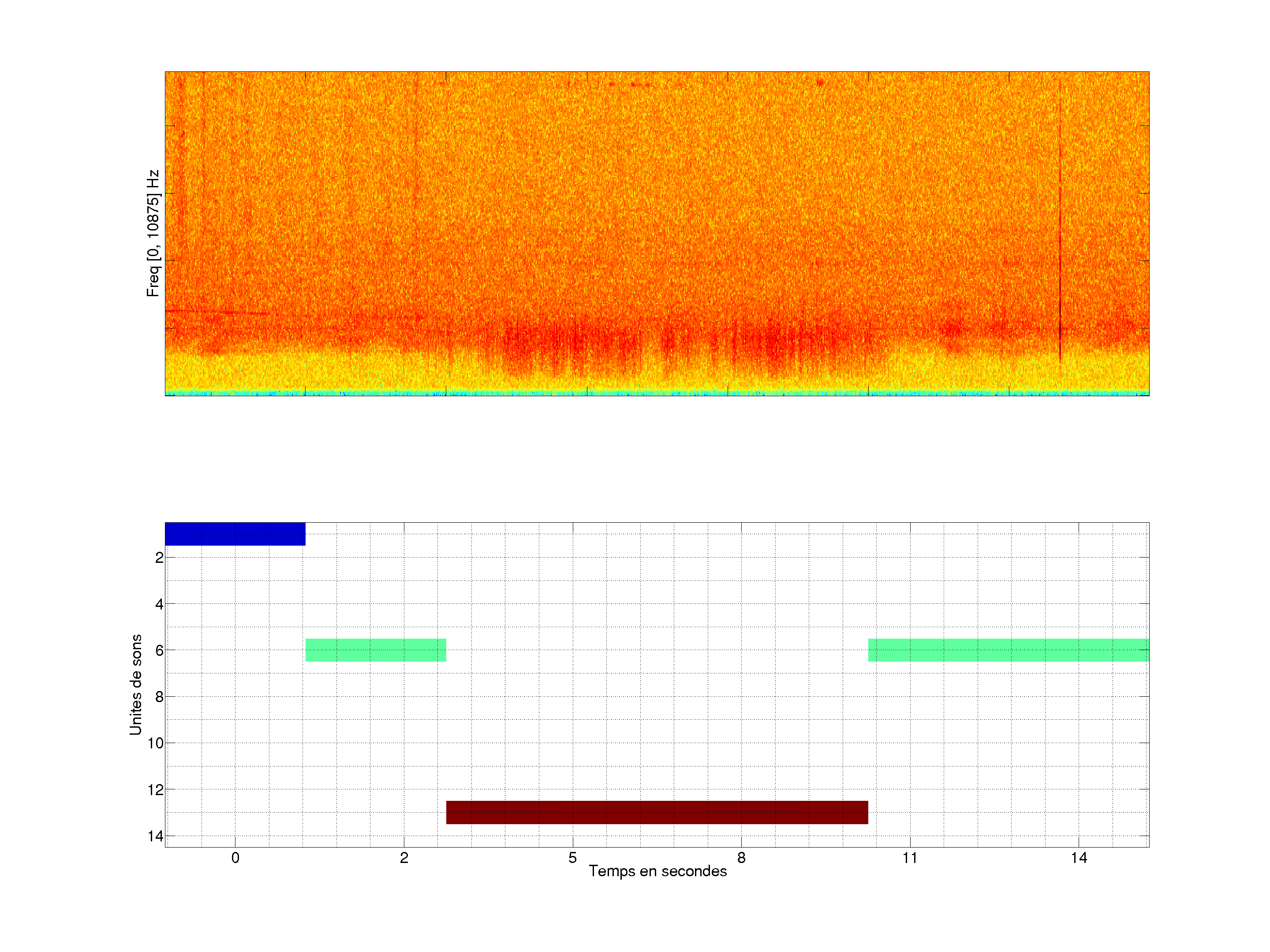The width and height of the screenshot is (1270, 952).
Task: Click the x-axis tick label 8
Action: (x=741, y=858)
